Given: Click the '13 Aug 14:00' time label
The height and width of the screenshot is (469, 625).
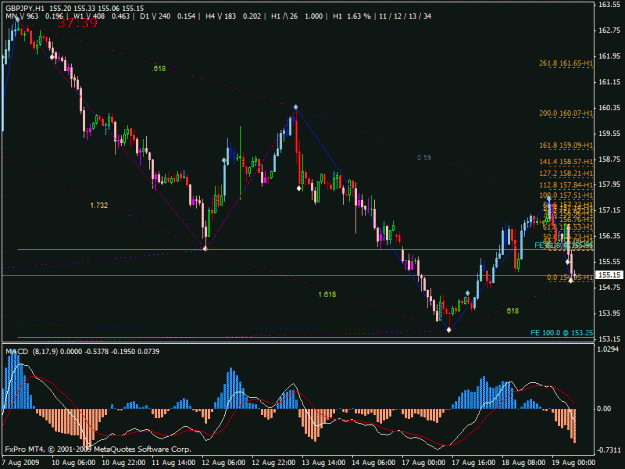Looking at the screenshot, I should [323, 462].
